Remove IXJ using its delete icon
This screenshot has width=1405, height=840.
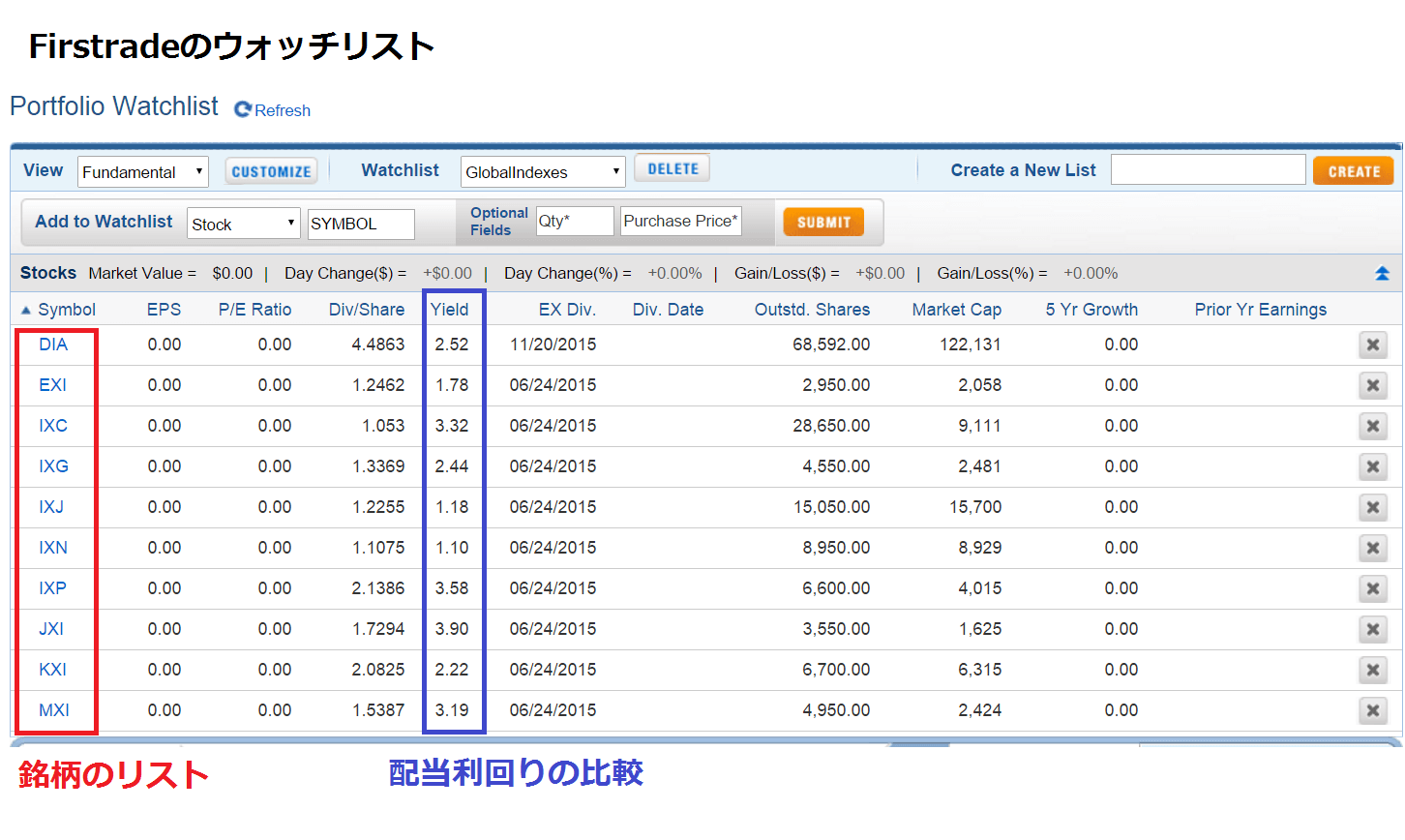point(1372,507)
